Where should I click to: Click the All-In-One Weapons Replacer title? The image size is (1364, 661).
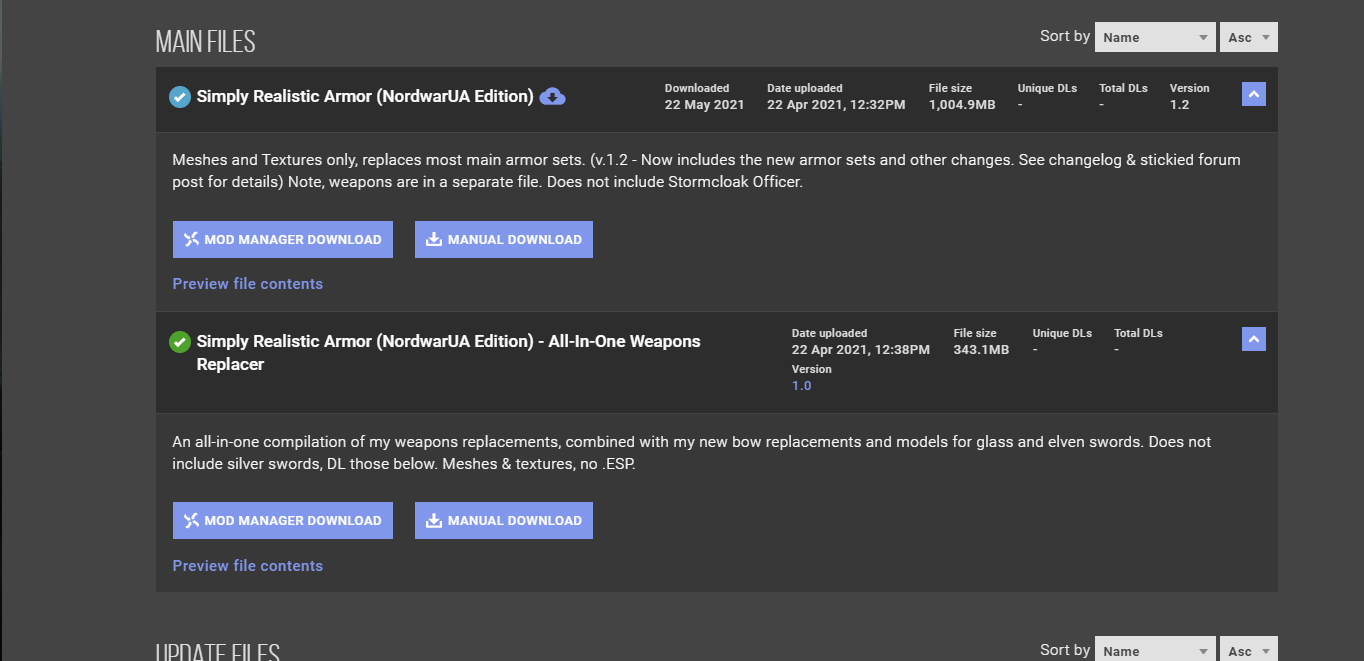point(448,353)
